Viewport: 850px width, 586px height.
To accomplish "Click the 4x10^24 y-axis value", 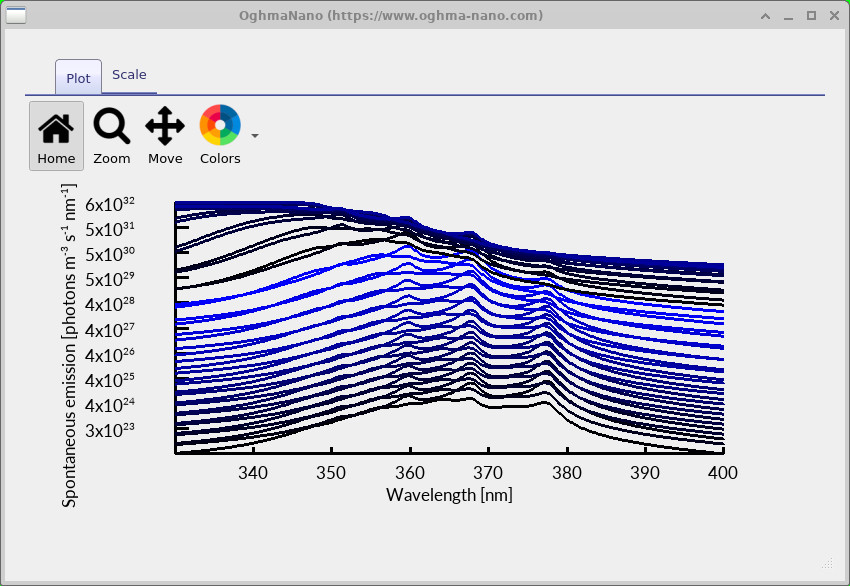I will point(110,405).
